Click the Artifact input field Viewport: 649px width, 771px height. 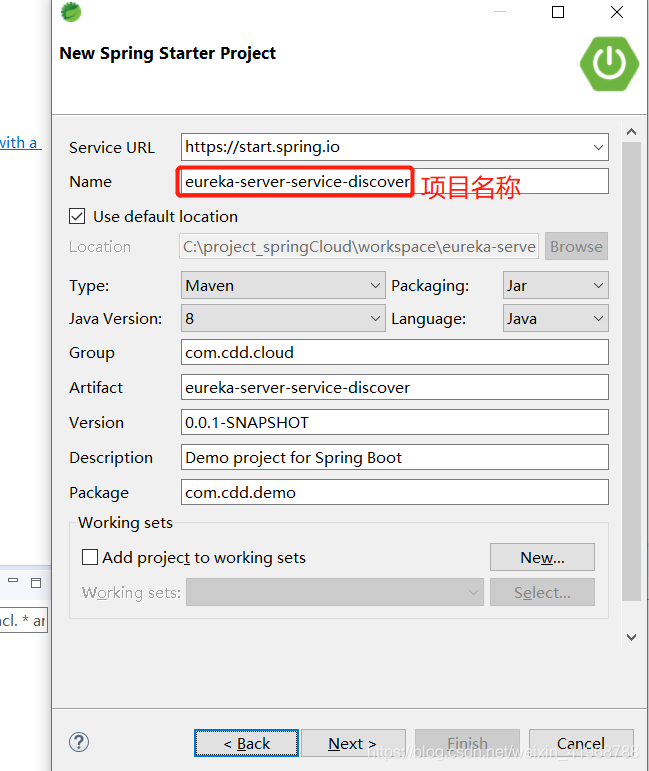point(394,387)
